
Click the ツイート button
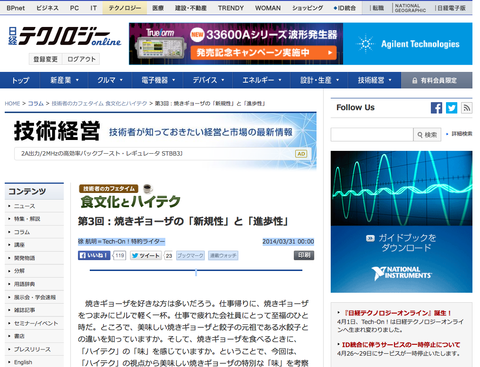click(x=146, y=256)
